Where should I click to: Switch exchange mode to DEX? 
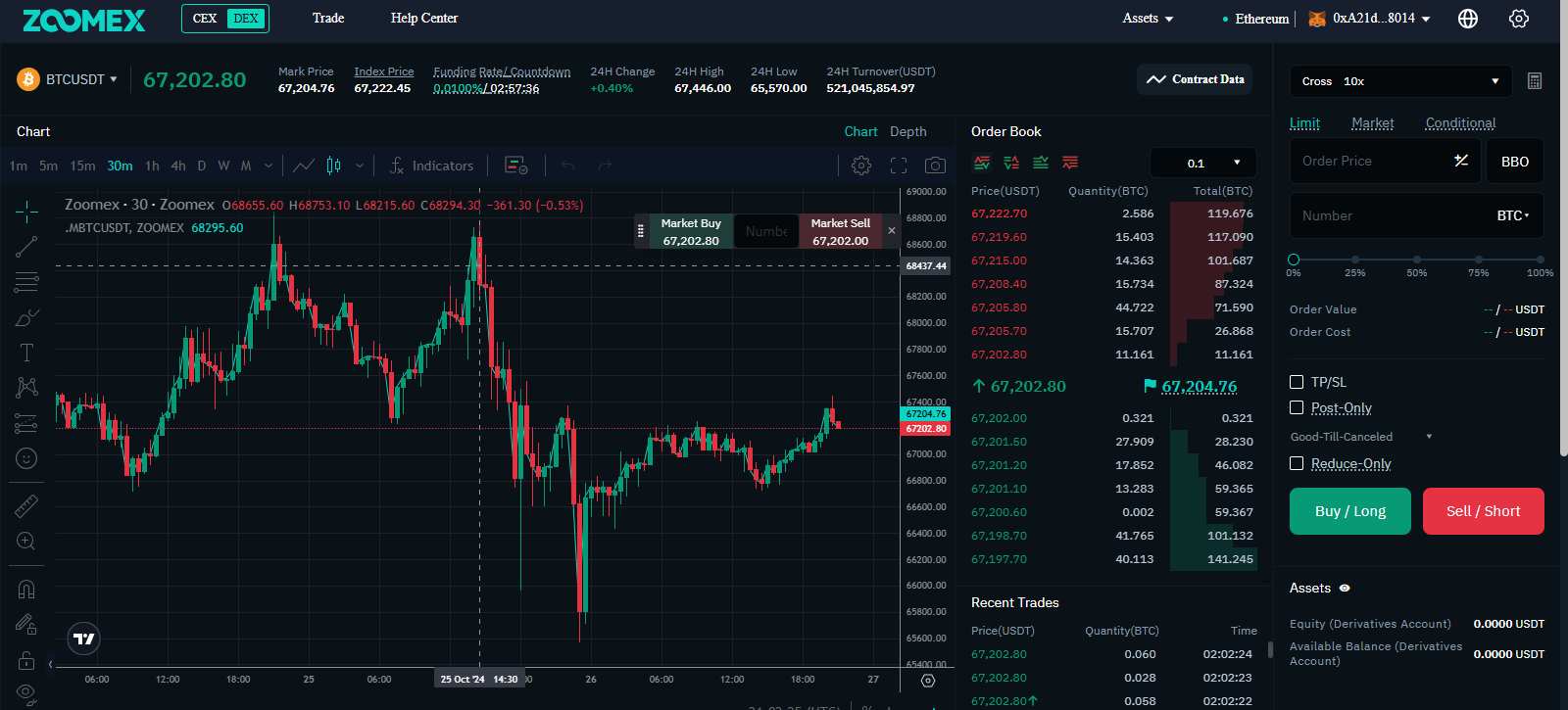coord(246,19)
